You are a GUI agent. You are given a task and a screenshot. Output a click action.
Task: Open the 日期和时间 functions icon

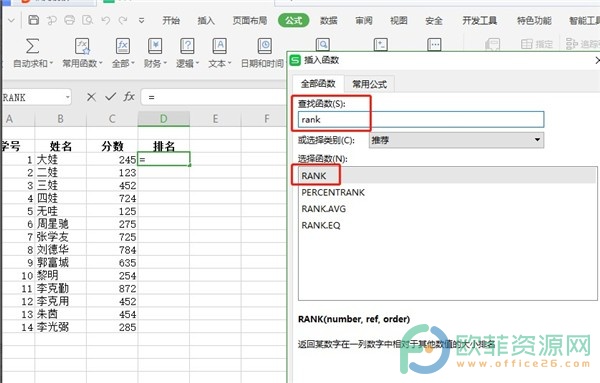264,46
